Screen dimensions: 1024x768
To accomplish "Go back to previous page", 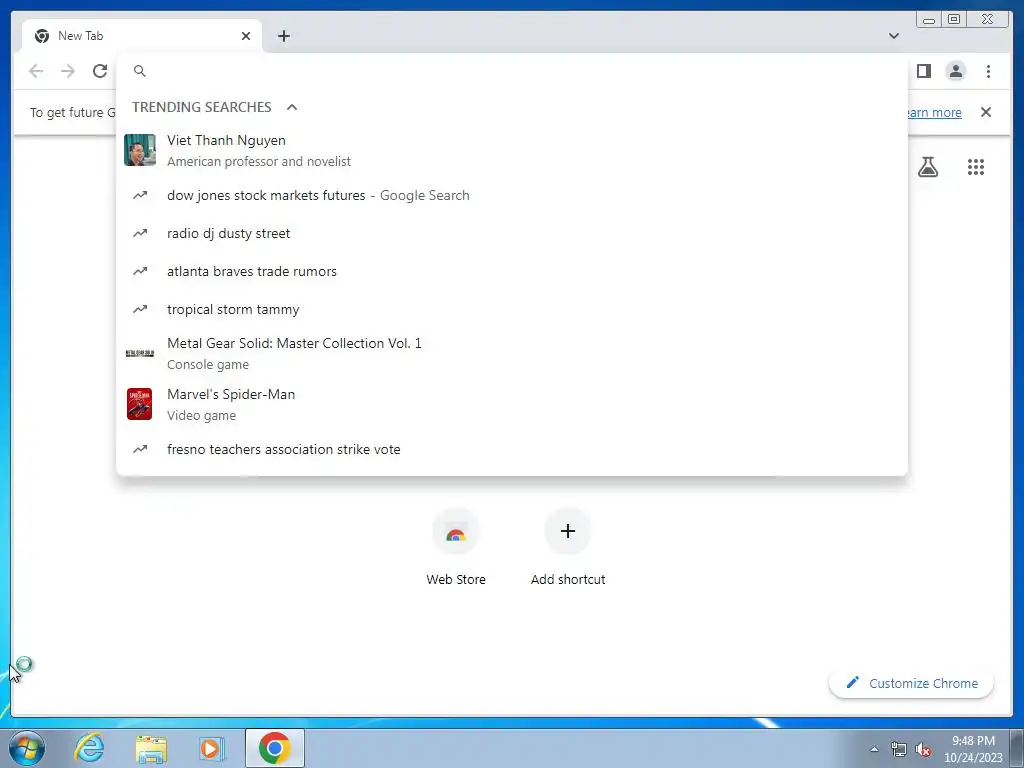I will (36, 71).
